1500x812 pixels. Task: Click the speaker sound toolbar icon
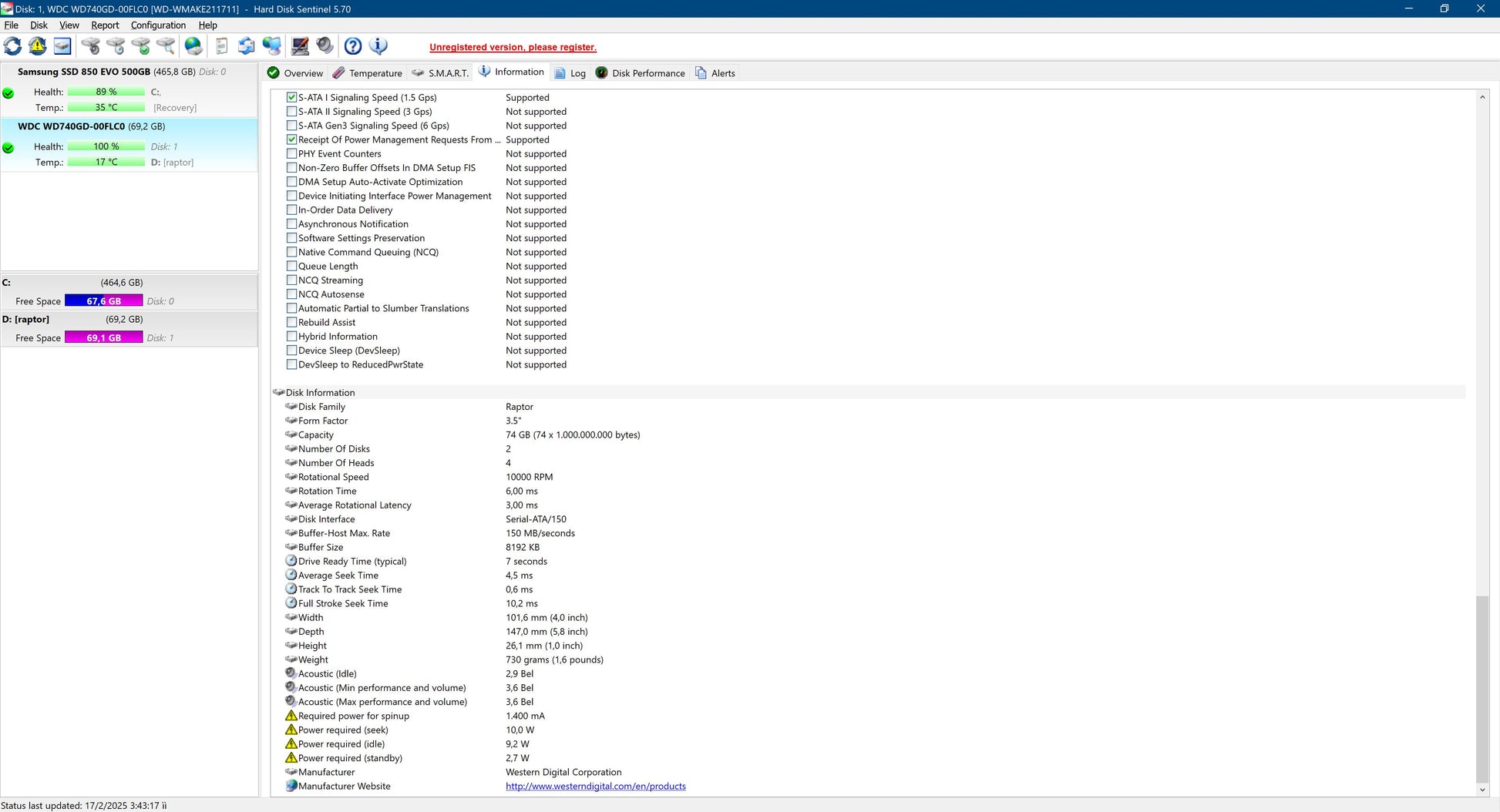(x=325, y=46)
